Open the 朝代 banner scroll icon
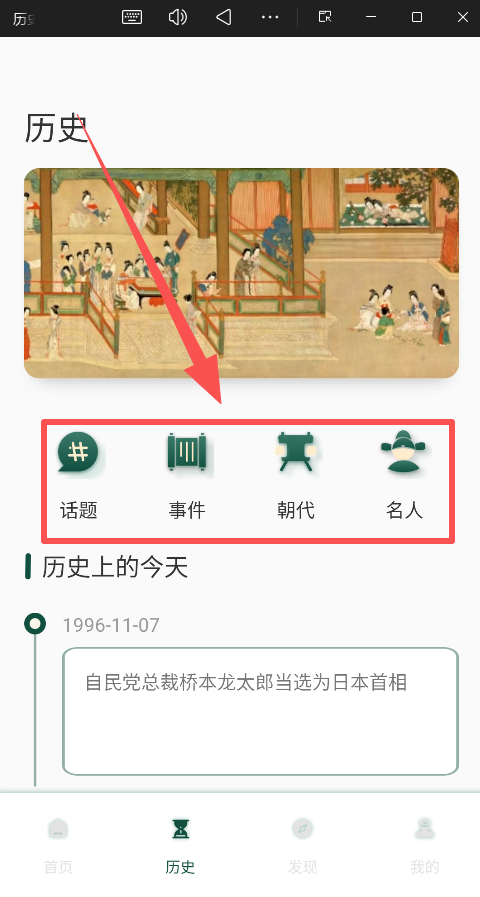The image size is (480, 897). (x=295, y=452)
